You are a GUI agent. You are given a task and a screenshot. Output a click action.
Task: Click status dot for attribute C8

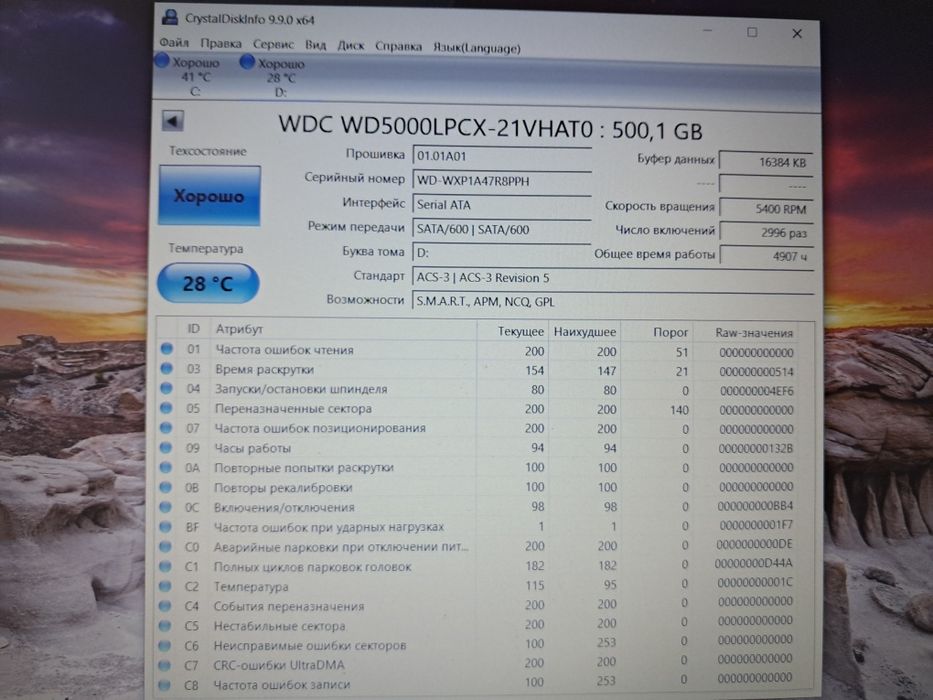click(165, 685)
